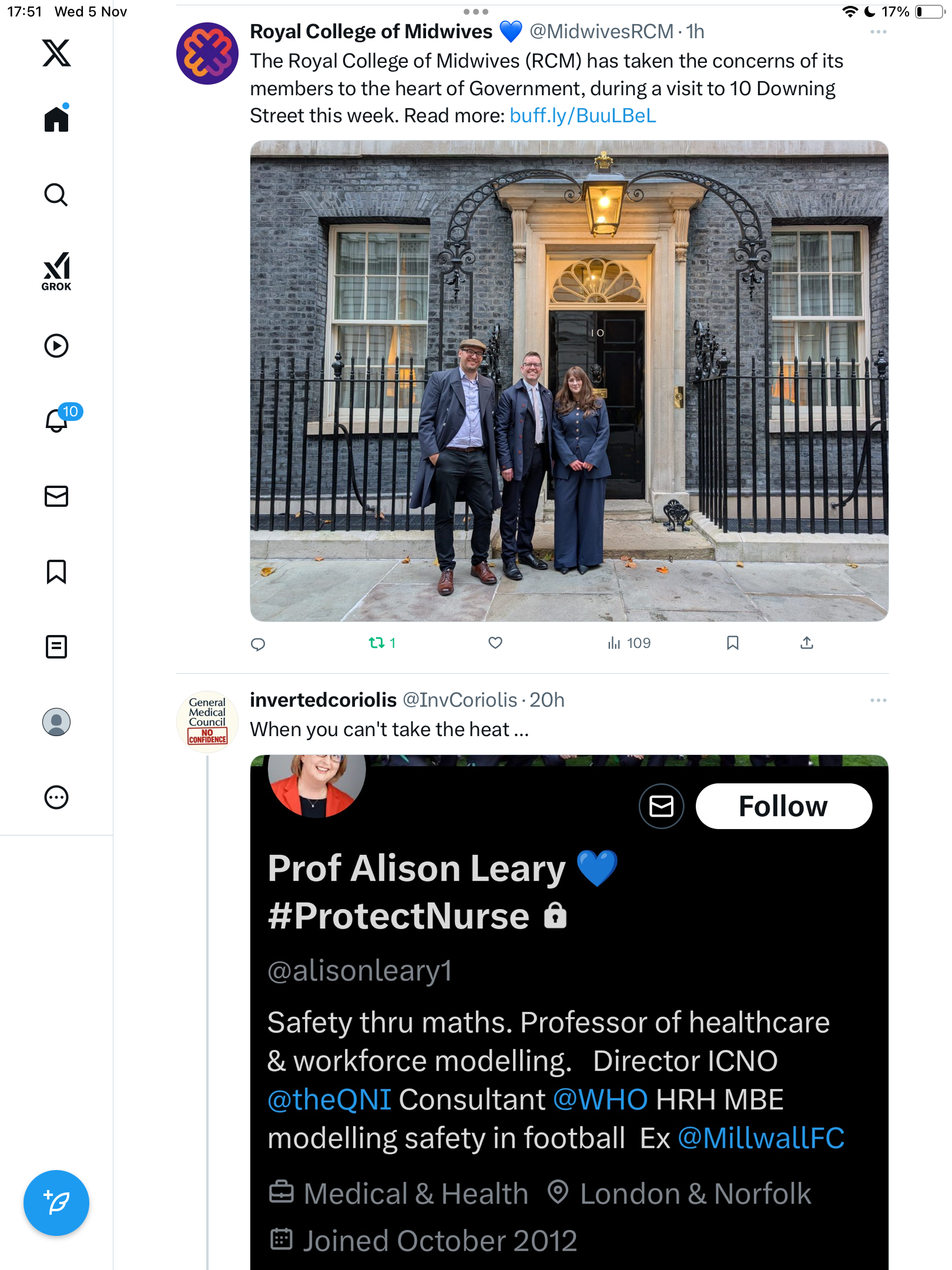Like the Royal College of Midwives post
Screen dimensions: 952x1270
click(495, 643)
